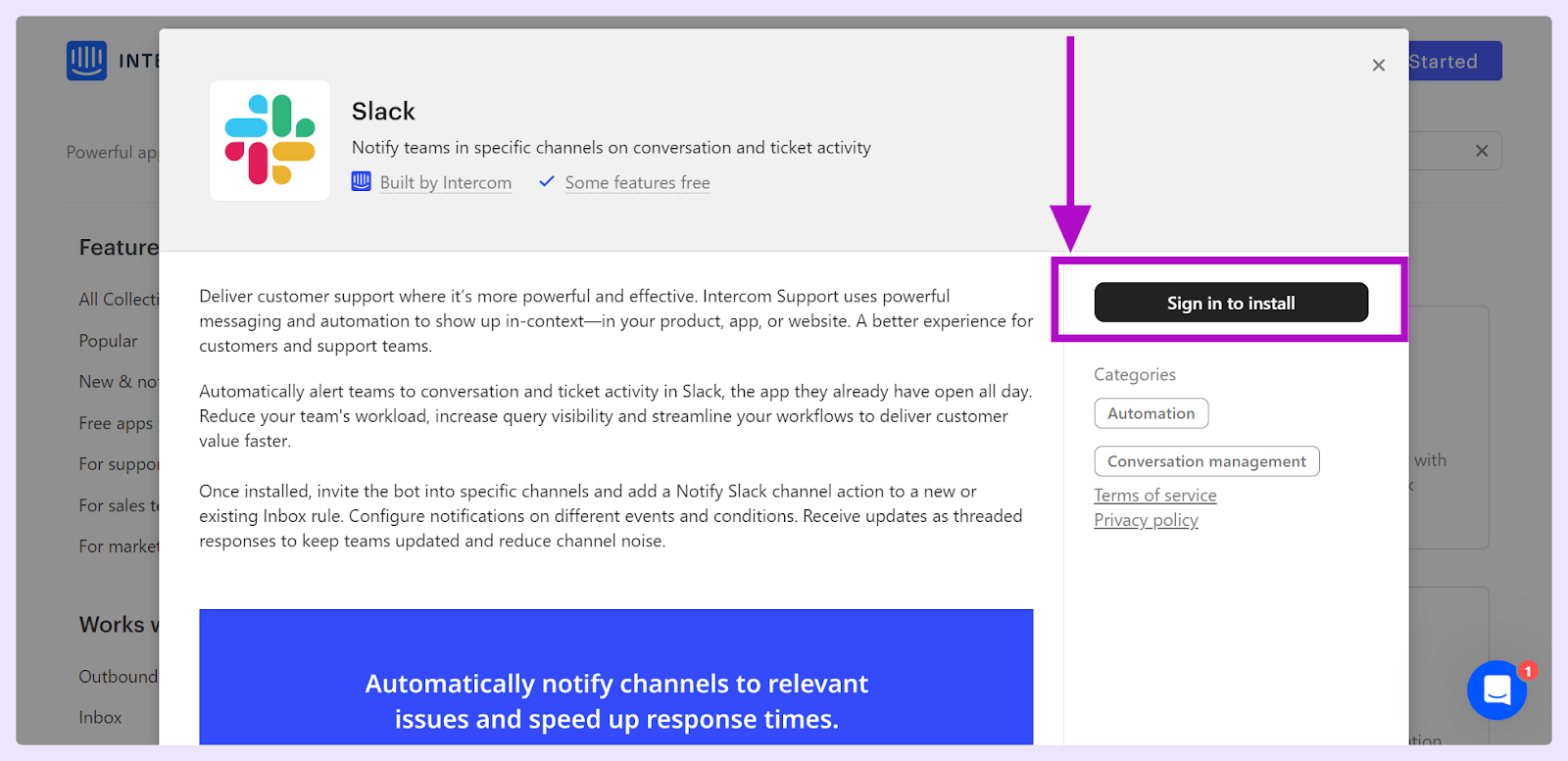1568x761 pixels.
Task: Select Popular in the sidebar
Action: pyautogui.click(x=108, y=341)
